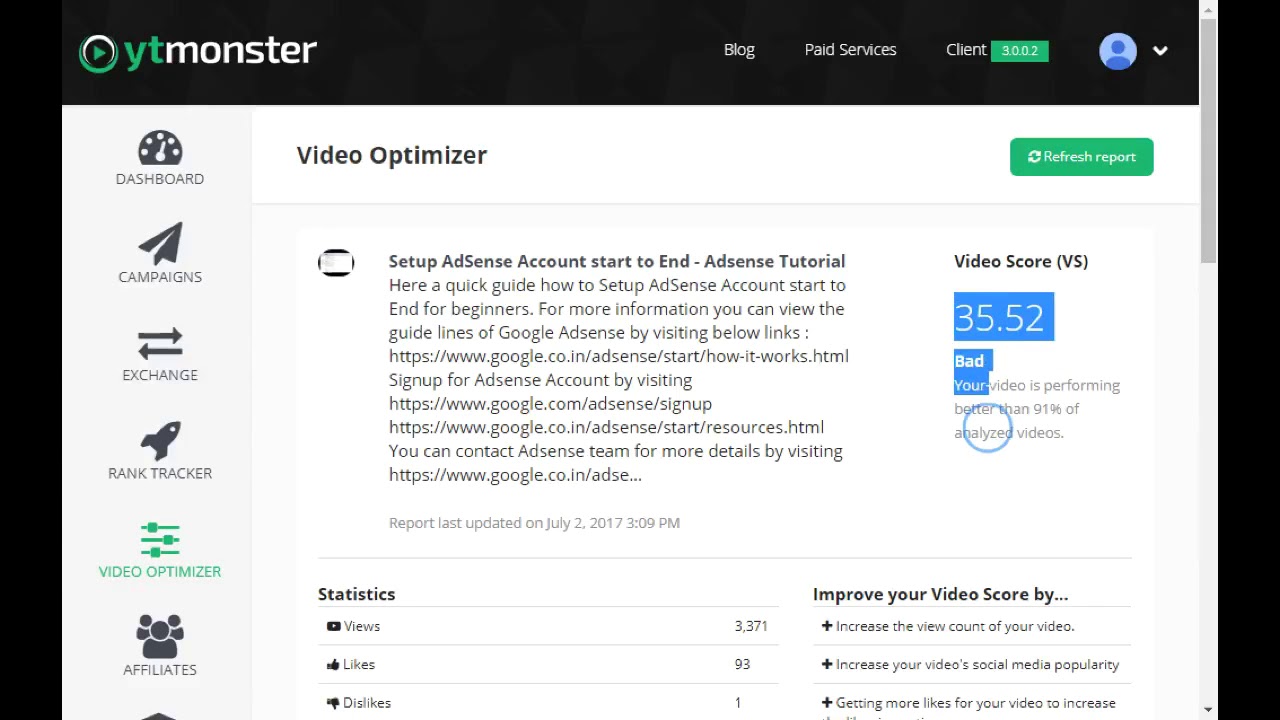
Task: Click the video thumbnail image
Action: (x=336, y=263)
